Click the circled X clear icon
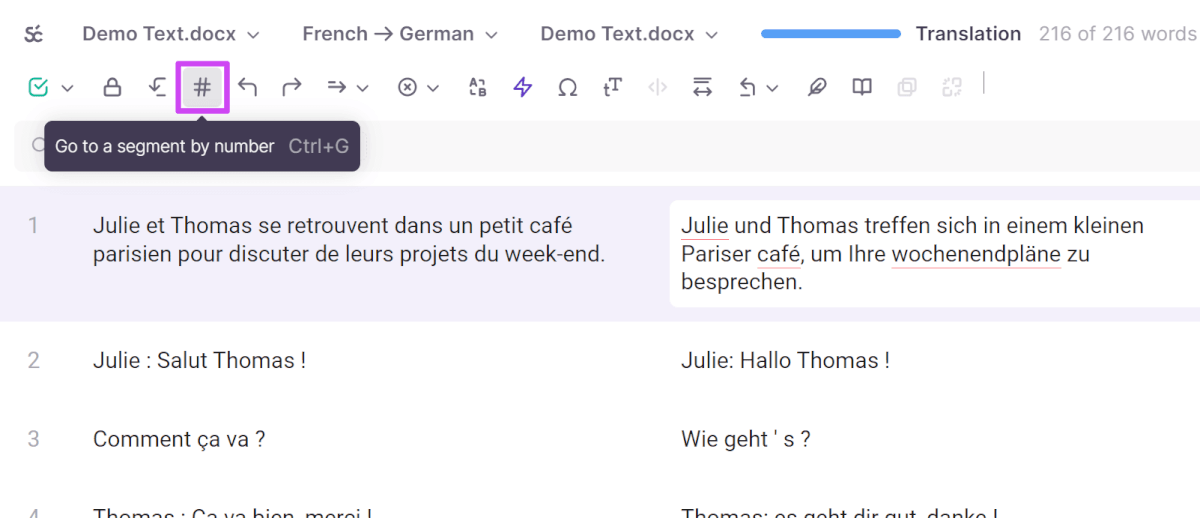1200x518 pixels. (407, 88)
